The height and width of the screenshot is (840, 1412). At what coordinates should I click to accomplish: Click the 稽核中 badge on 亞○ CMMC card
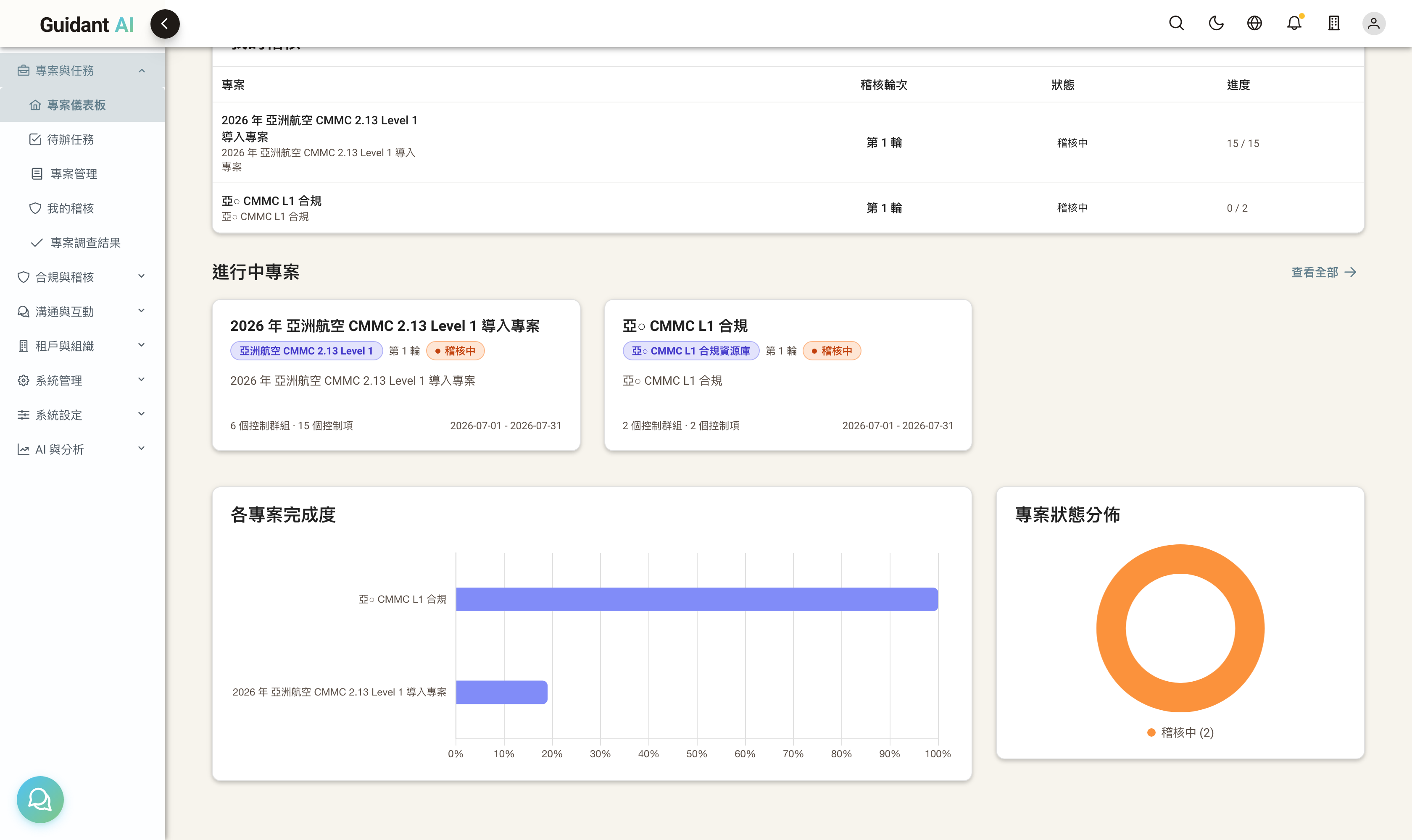[x=832, y=351]
